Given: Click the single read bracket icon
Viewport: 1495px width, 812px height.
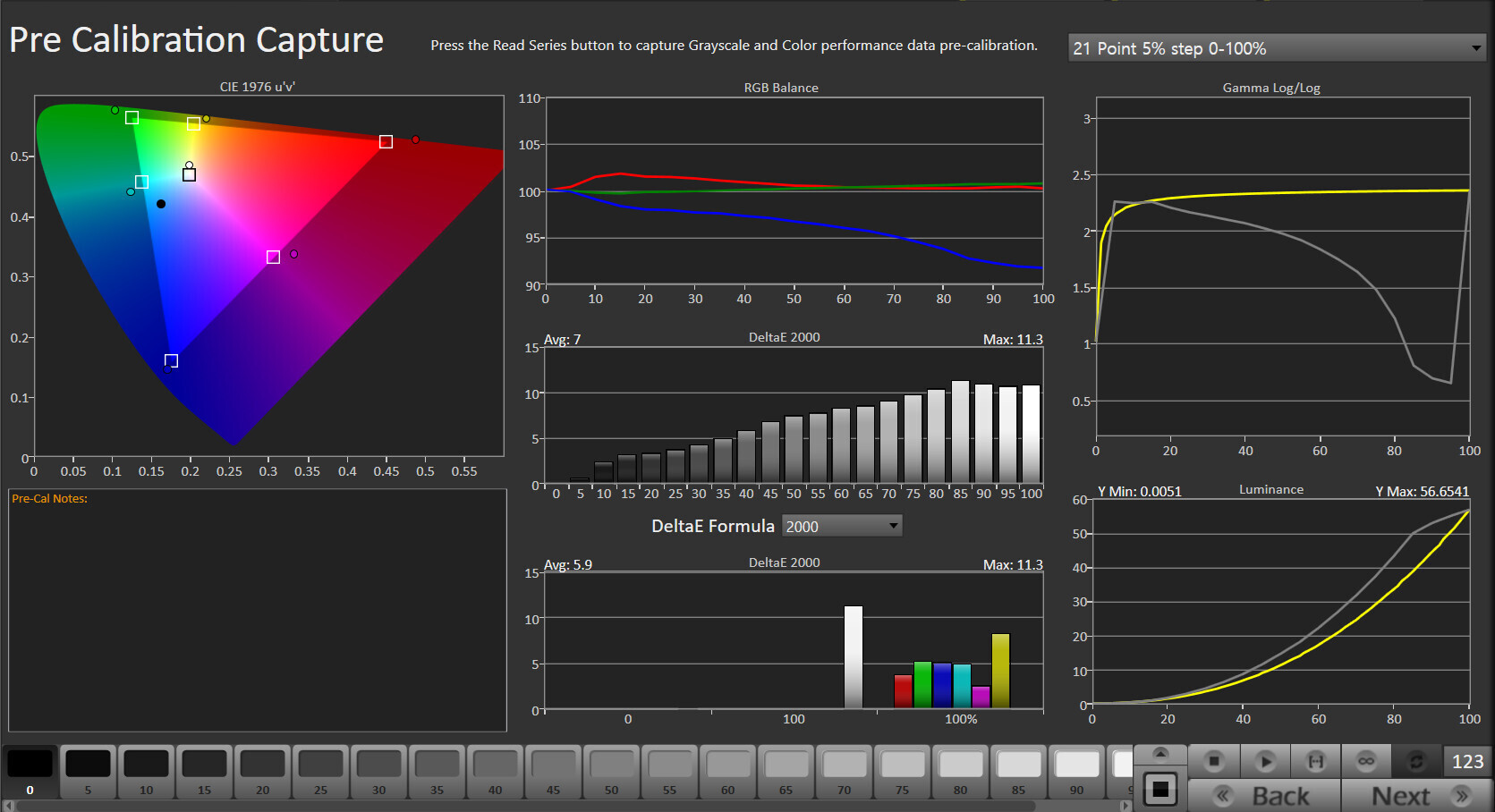Looking at the screenshot, I should click(x=1315, y=761).
